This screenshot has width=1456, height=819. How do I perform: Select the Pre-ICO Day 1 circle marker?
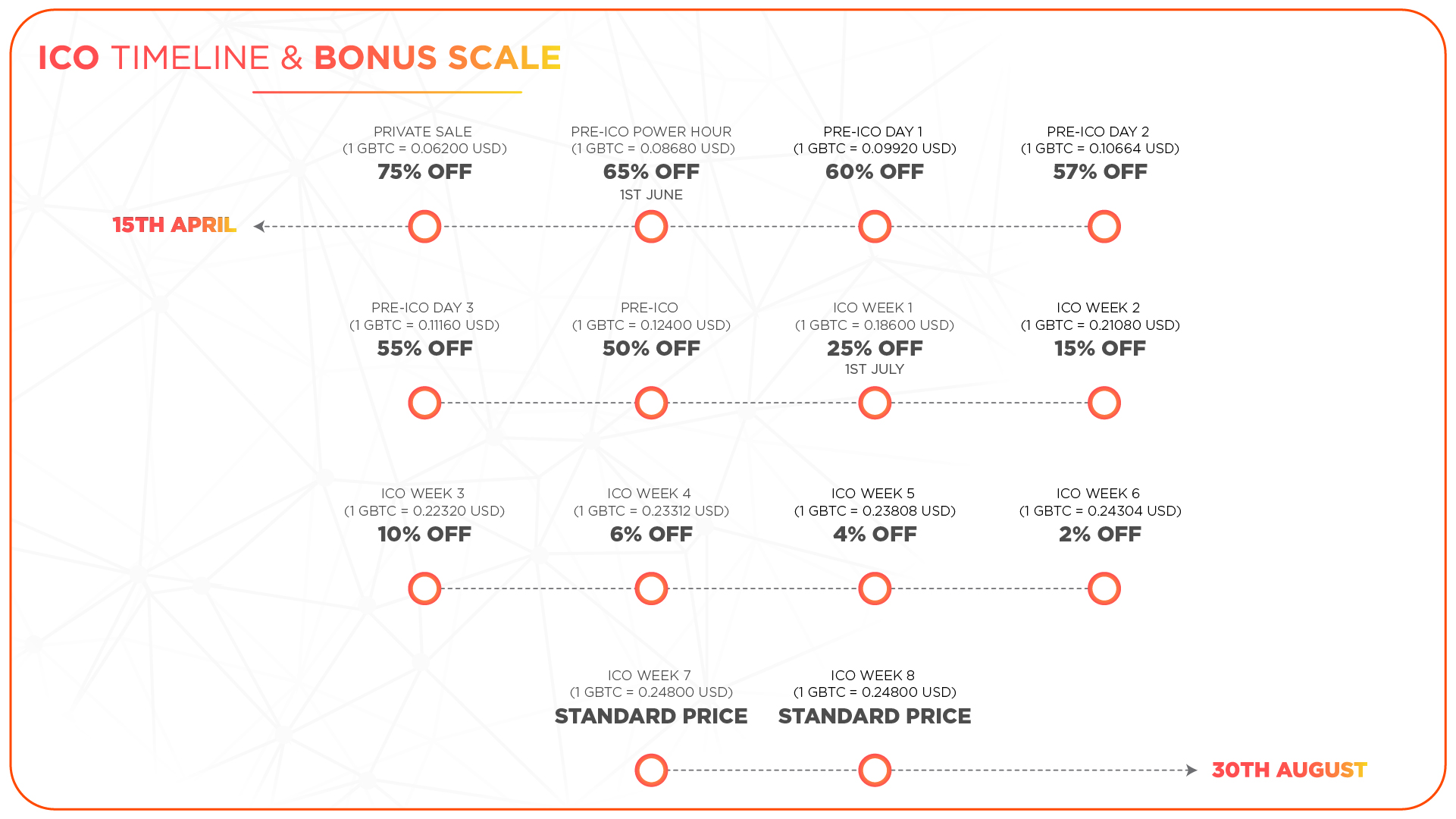point(875,227)
